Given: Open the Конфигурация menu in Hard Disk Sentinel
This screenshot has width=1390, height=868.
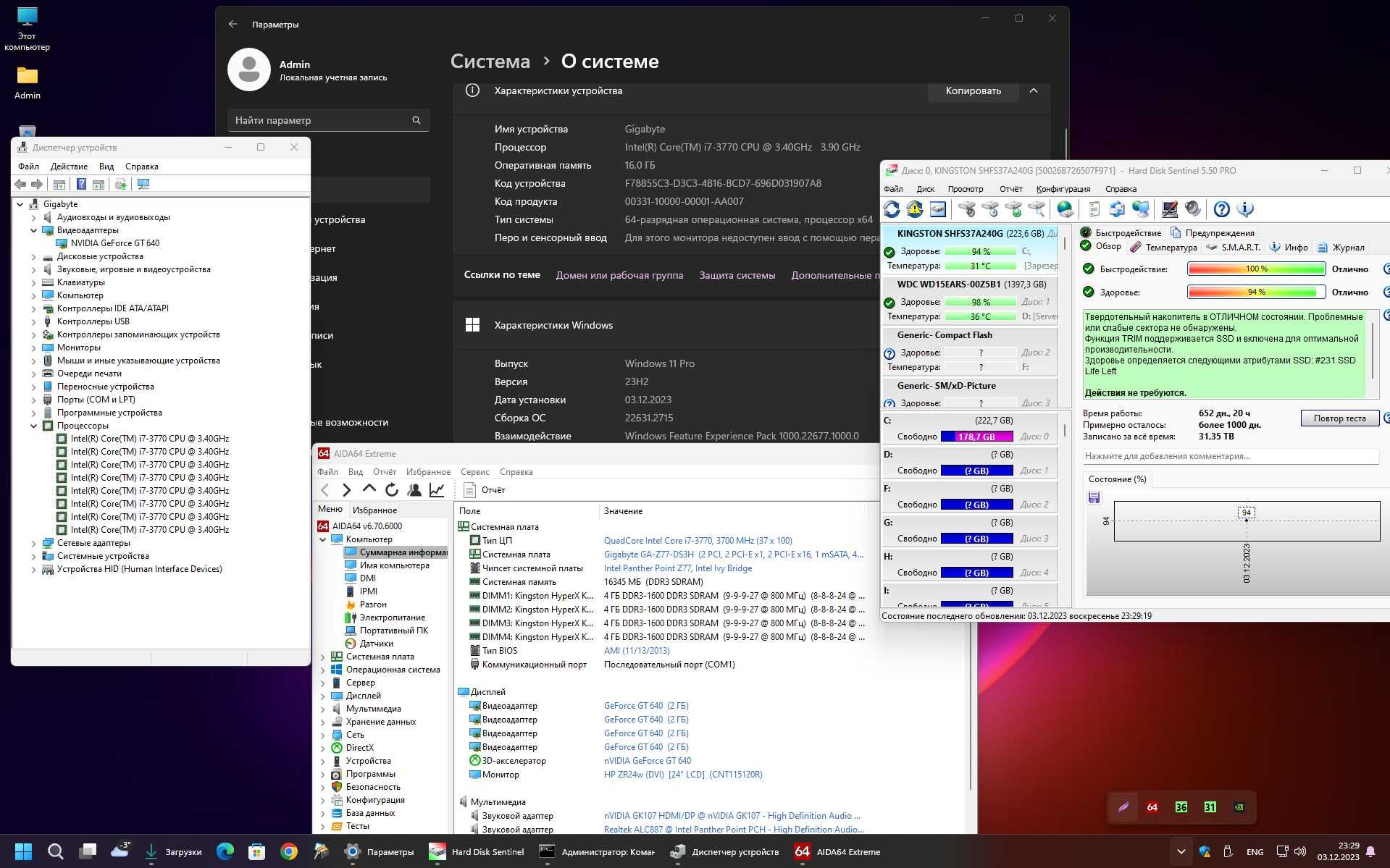Looking at the screenshot, I should pyautogui.click(x=1063, y=189).
